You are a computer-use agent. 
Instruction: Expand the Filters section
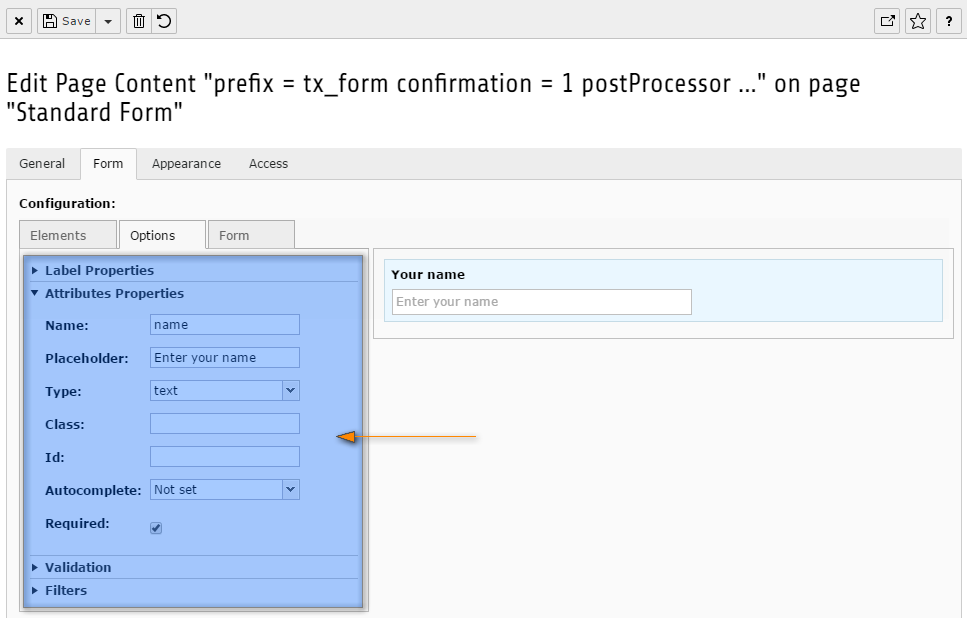pyautogui.click(x=194, y=590)
